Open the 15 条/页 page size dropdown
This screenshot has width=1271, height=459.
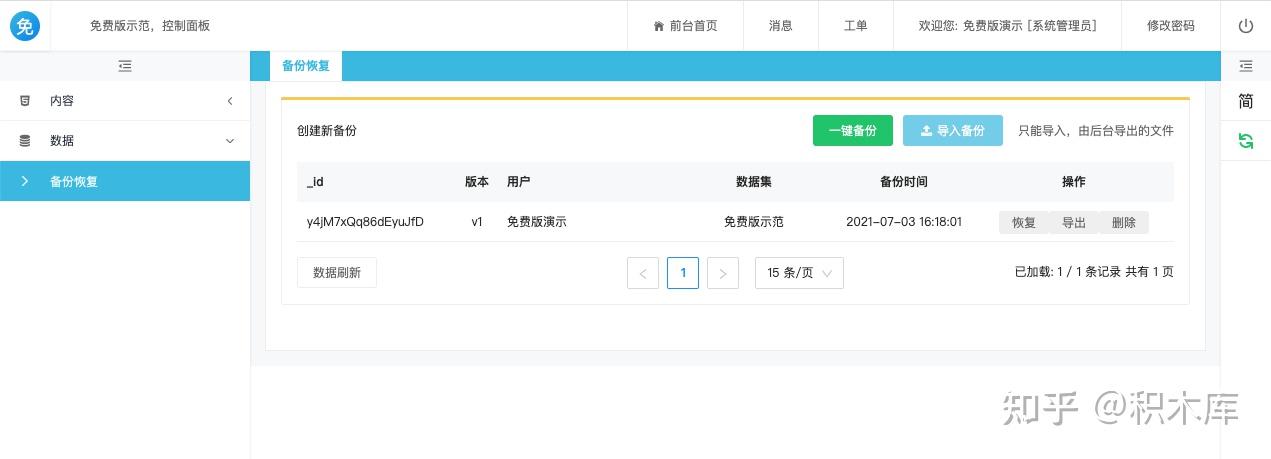pos(799,273)
